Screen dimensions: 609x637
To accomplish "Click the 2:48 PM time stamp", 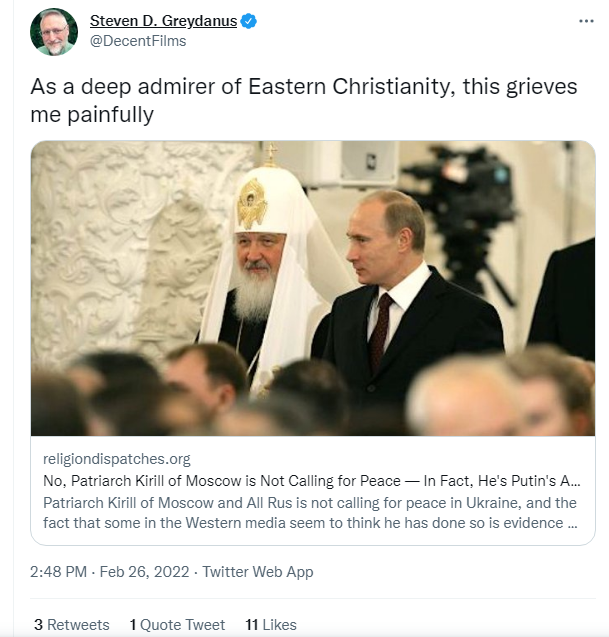I will point(58,572).
